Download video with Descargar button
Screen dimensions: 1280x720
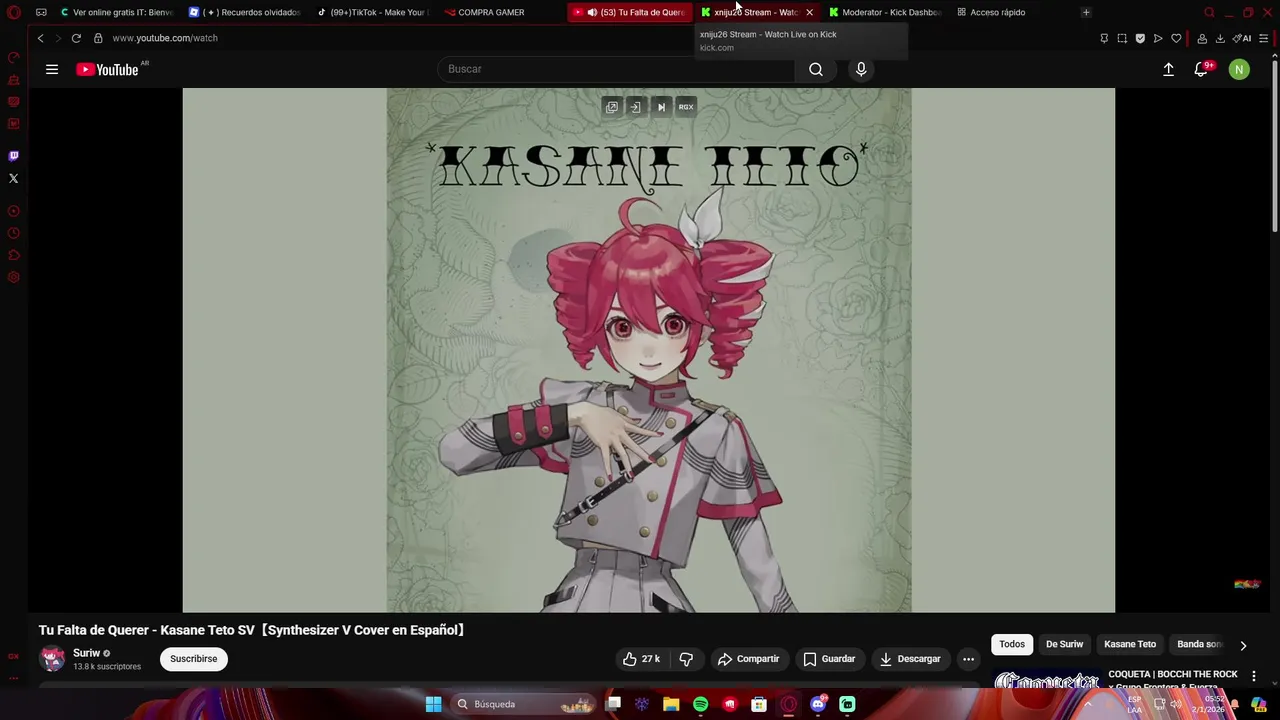click(x=911, y=659)
